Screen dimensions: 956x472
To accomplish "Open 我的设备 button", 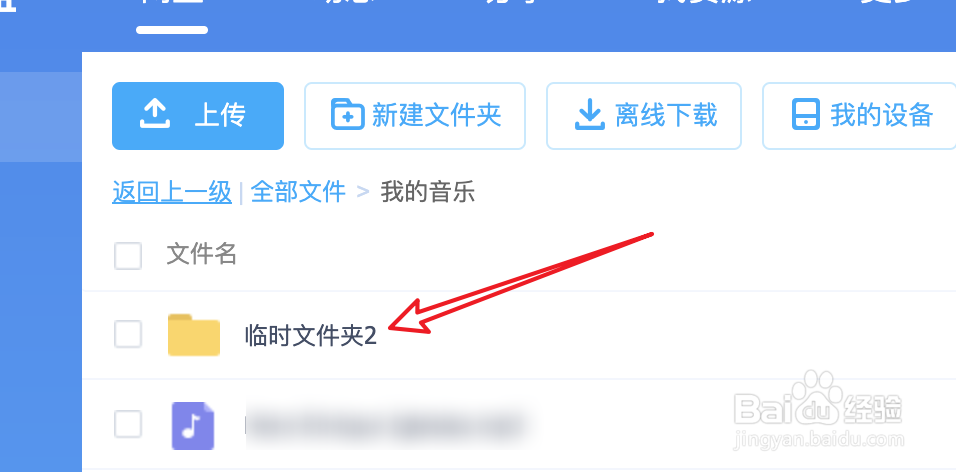I will coord(860,116).
